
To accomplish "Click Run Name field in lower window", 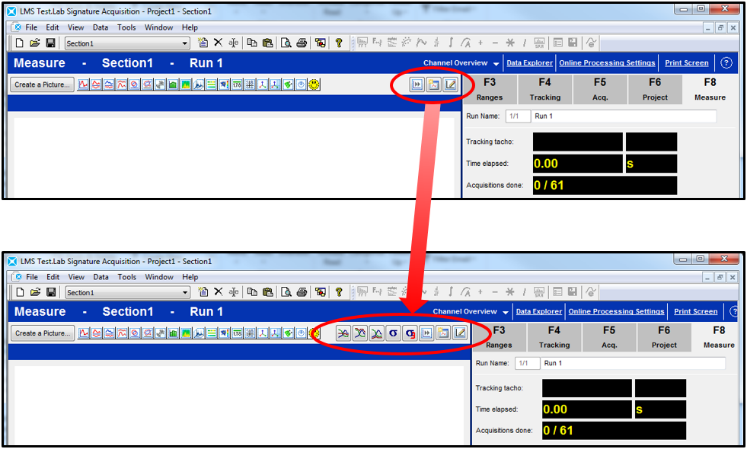I will point(633,363).
